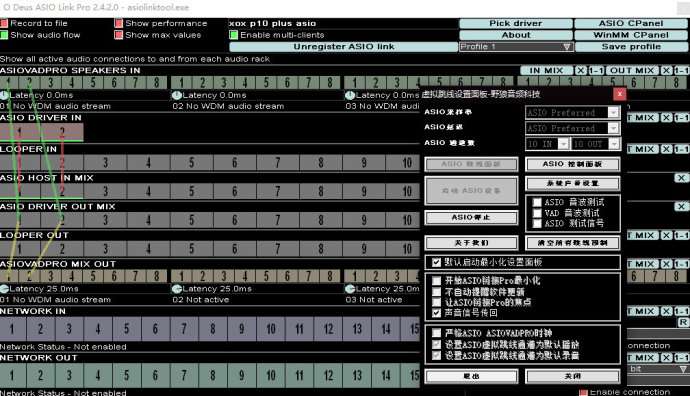
Task: Uncheck the 声音信号传回 checkbox
Action: [436, 313]
